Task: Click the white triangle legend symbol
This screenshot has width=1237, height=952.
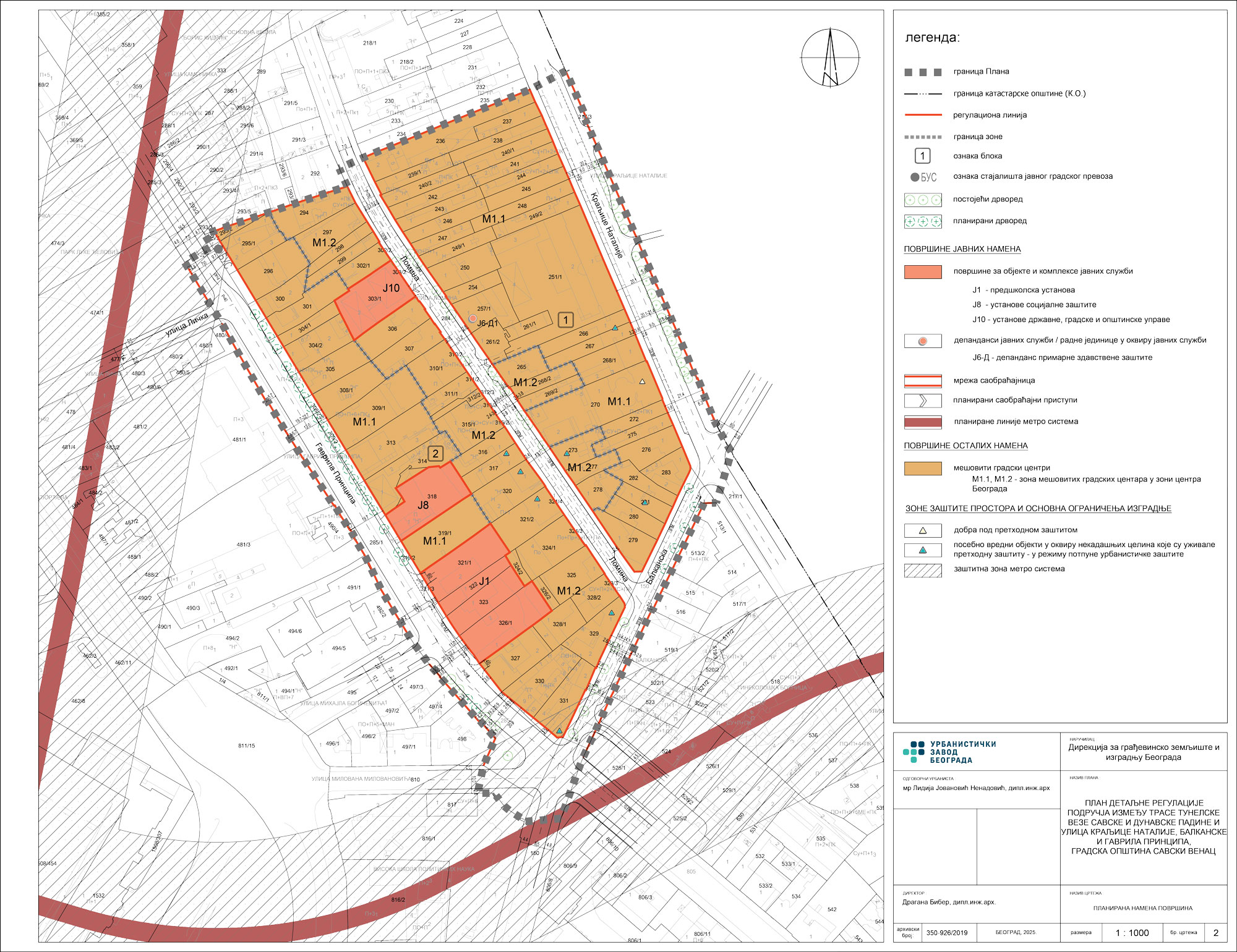Action: coord(923,530)
